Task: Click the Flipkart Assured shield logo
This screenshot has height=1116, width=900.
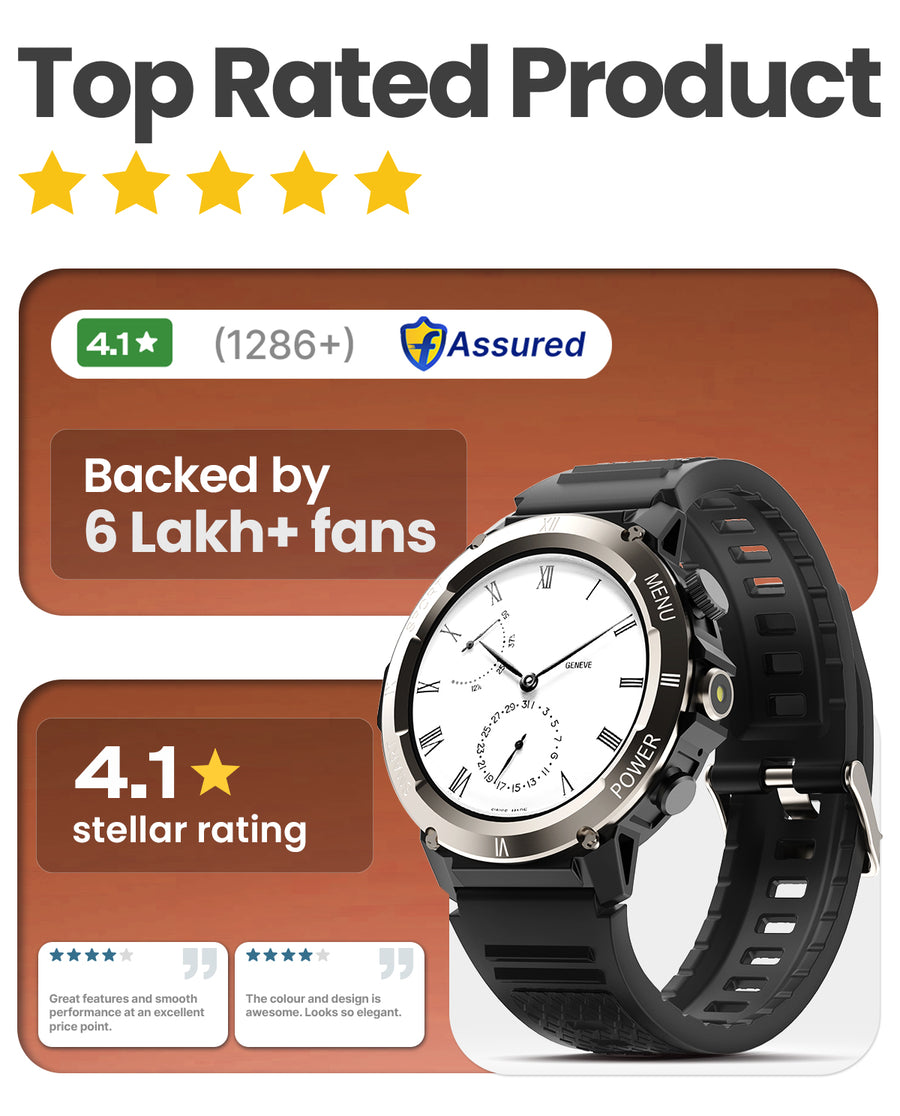Action: coord(423,344)
